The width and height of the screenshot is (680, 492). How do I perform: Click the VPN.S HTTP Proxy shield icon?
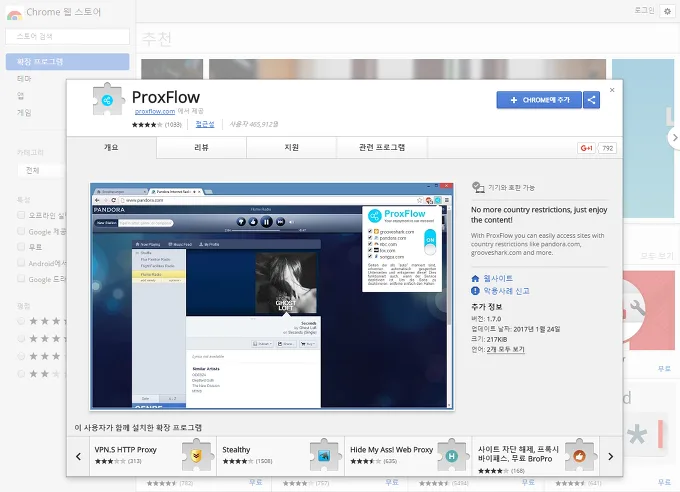pyautogui.click(x=196, y=456)
